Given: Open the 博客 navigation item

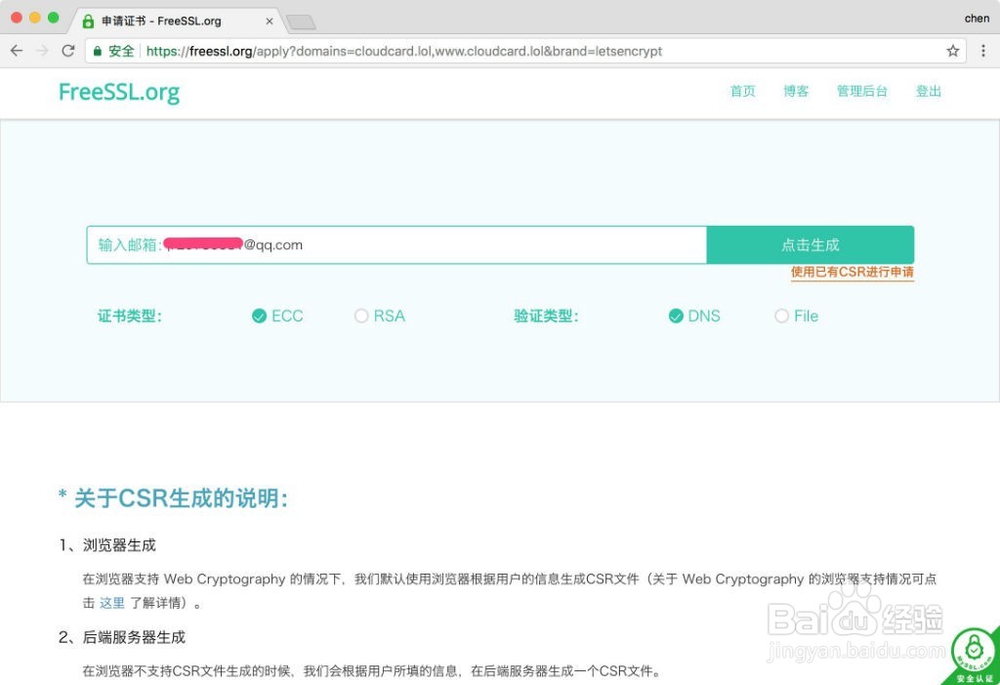Looking at the screenshot, I should click(x=796, y=91).
